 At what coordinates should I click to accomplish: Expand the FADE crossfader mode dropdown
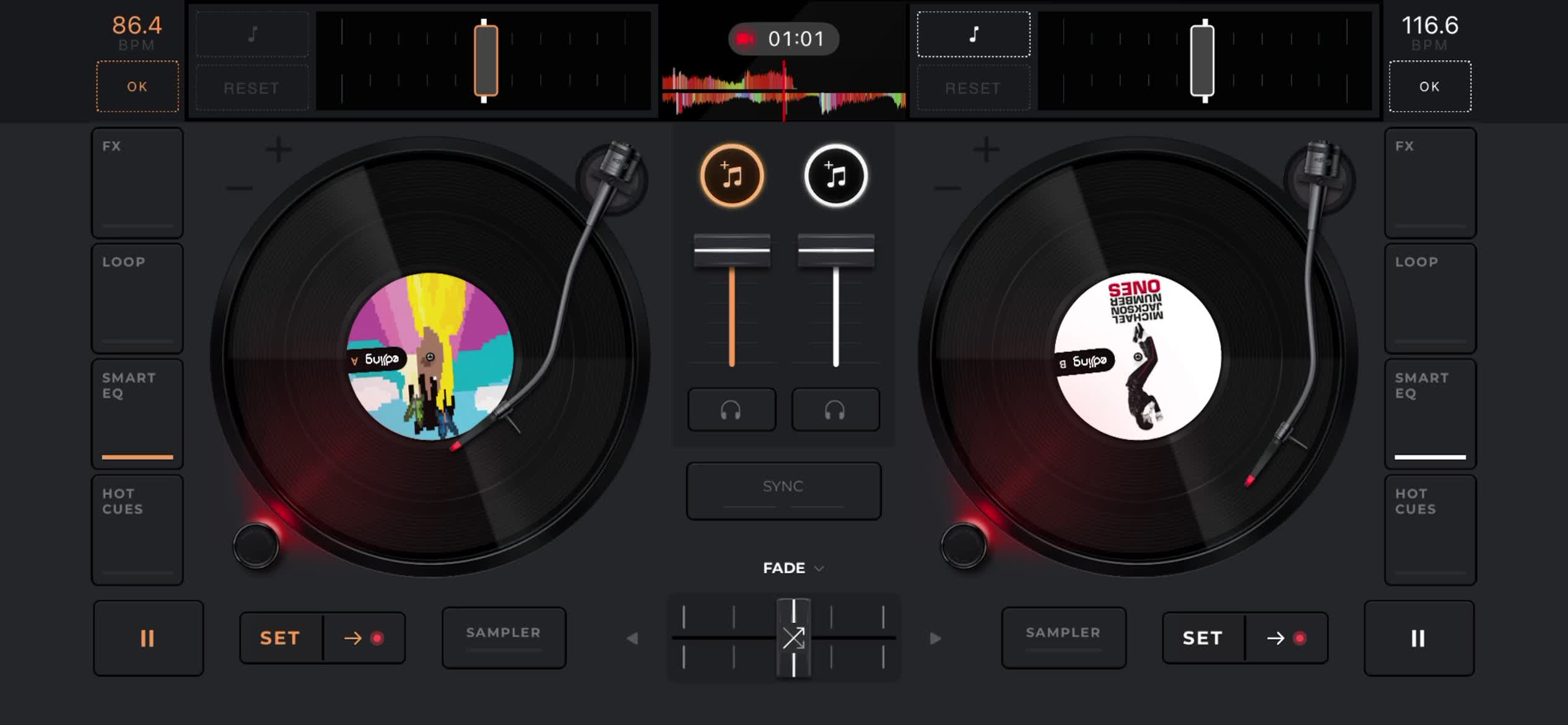[x=793, y=568]
